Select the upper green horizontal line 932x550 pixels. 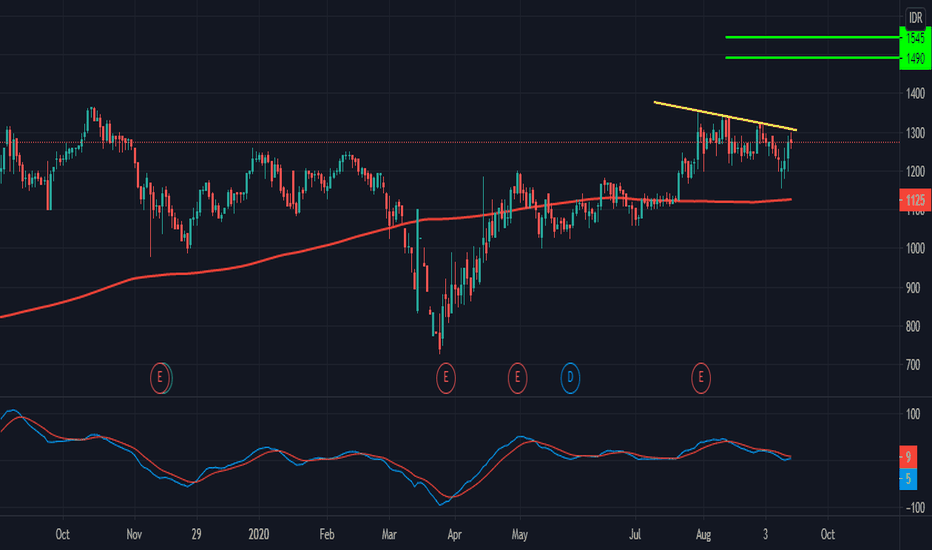[x=813, y=37]
